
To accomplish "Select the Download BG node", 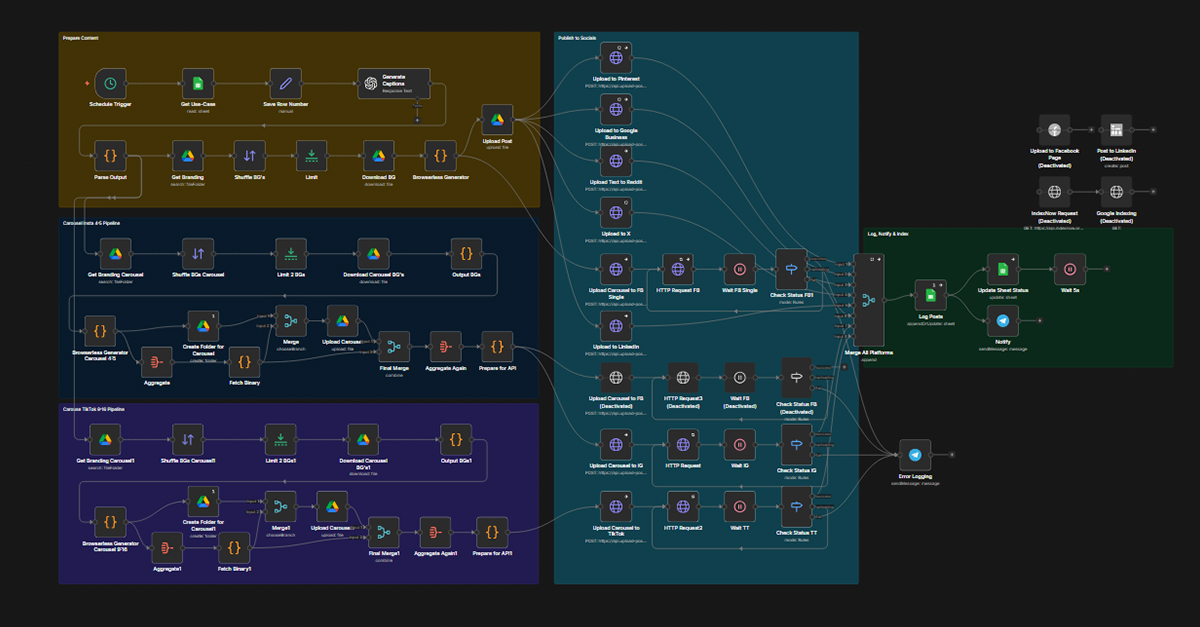I will [379, 155].
